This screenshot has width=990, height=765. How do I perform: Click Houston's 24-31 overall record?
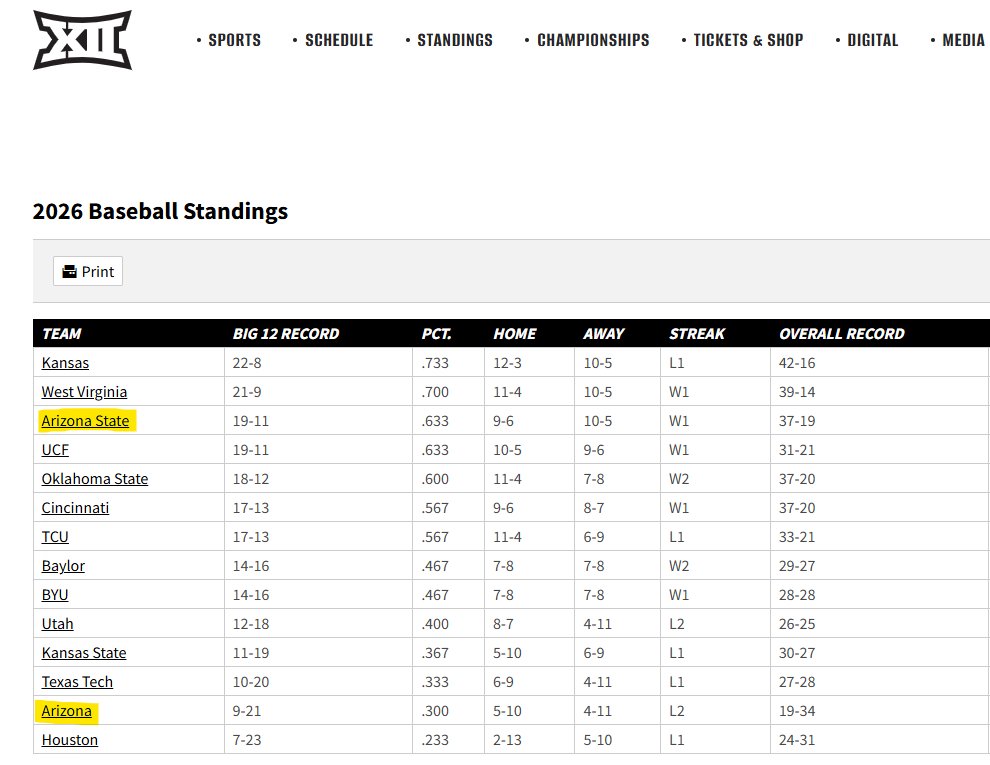click(x=797, y=740)
